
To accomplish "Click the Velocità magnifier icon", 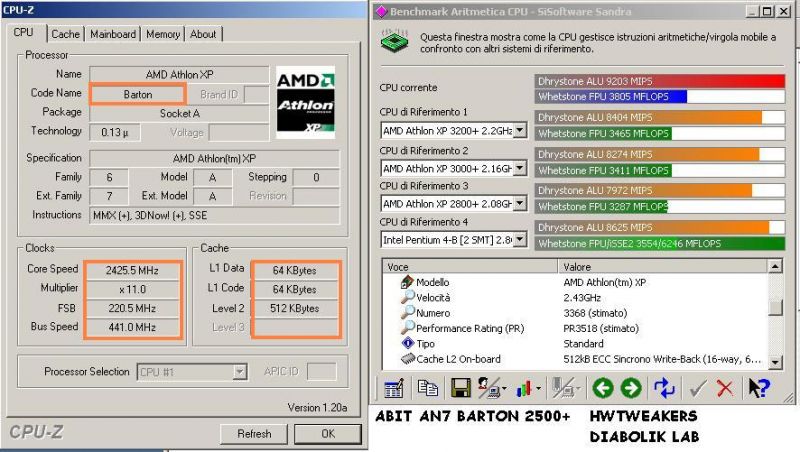I will pos(408,297).
